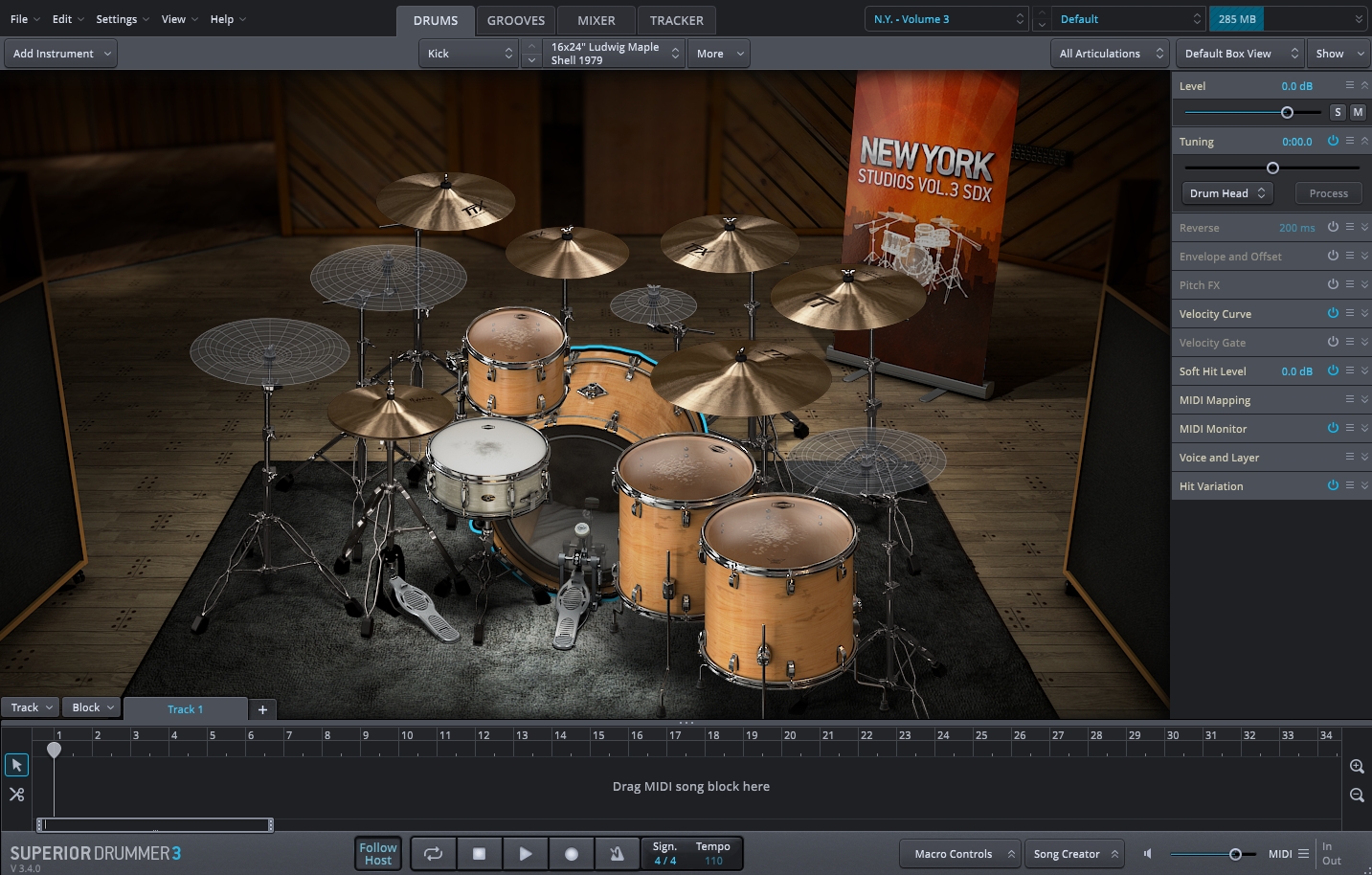This screenshot has height=875, width=1372.
Task: Click the zoom in magnifier in timeline
Action: pos(1356,766)
